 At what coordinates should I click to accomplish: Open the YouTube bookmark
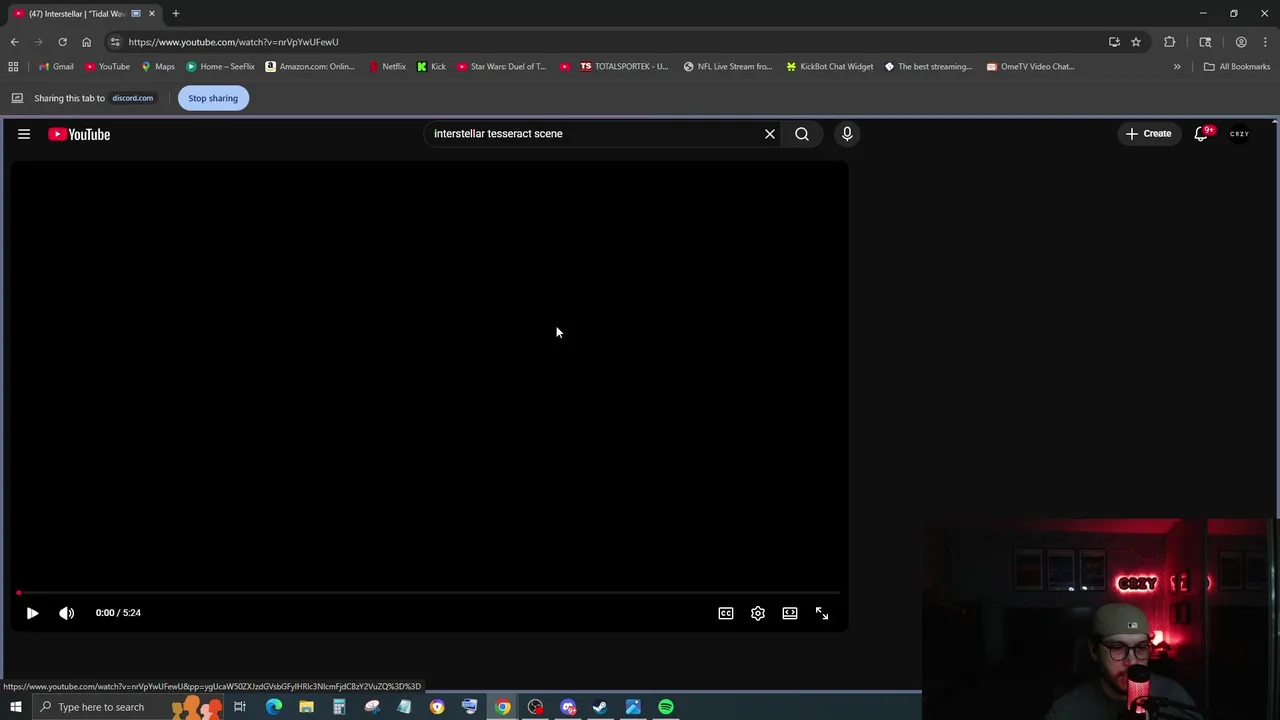click(107, 67)
